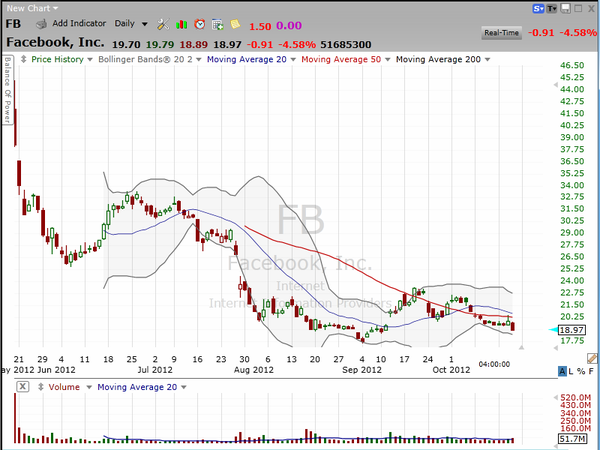Click the magenta 0.00 value in toolbar
The height and width of the screenshot is (450, 600).
[x=289, y=26]
